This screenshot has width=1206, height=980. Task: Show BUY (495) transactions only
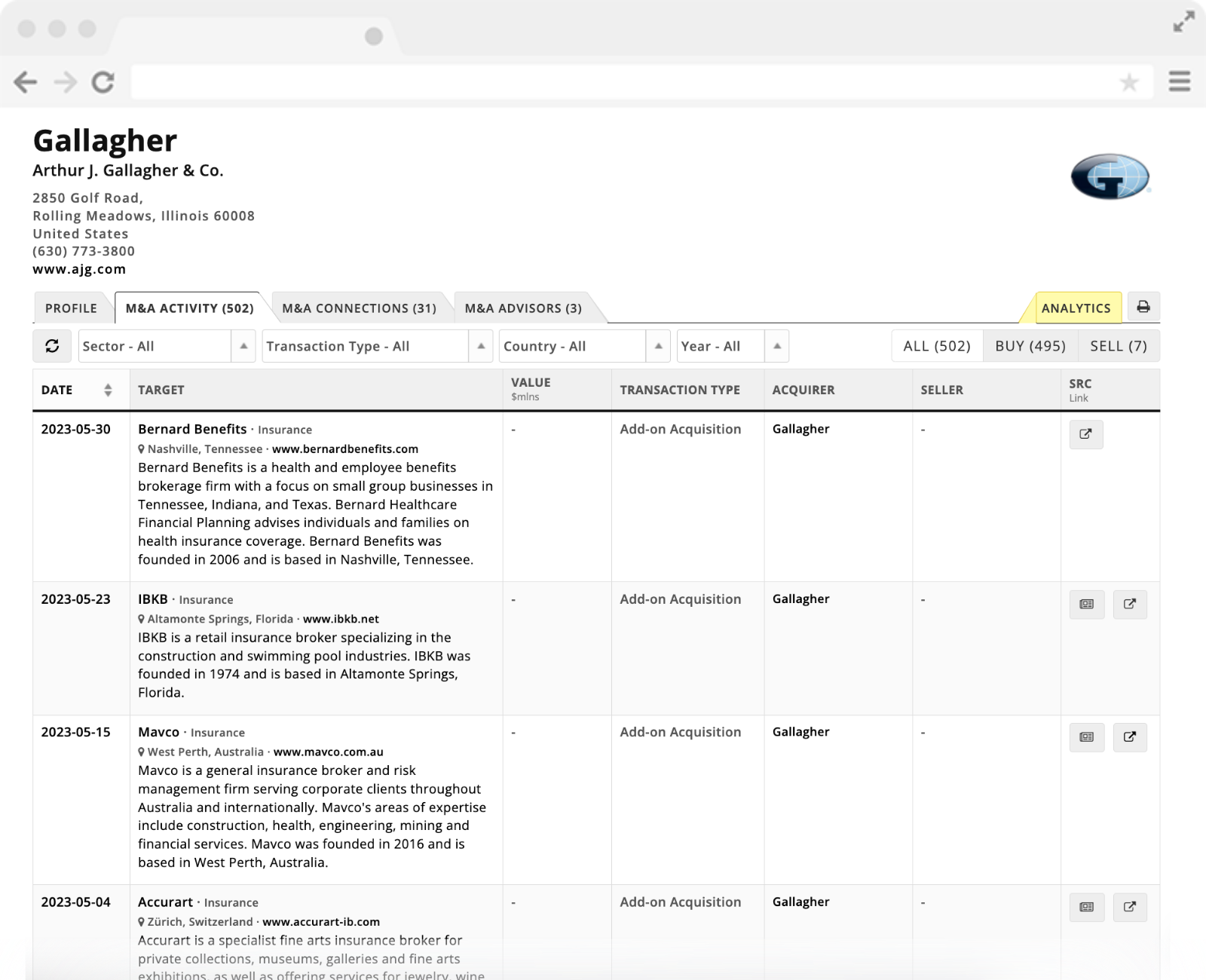point(1030,346)
